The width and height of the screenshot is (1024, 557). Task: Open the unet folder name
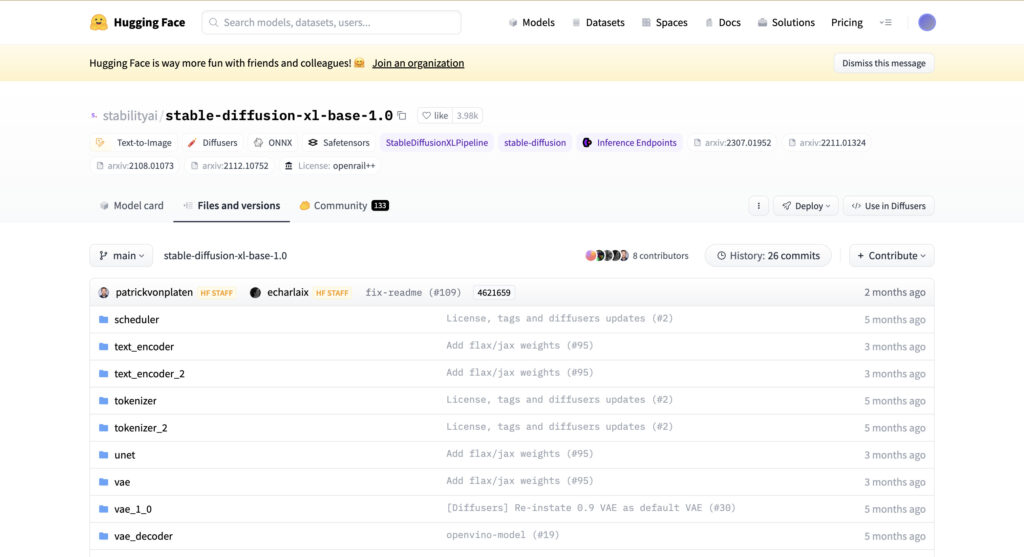pyautogui.click(x=125, y=455)
